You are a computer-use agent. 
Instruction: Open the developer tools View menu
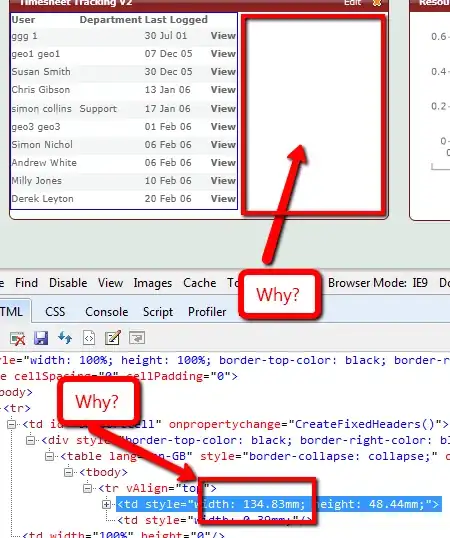click(110, 283)
